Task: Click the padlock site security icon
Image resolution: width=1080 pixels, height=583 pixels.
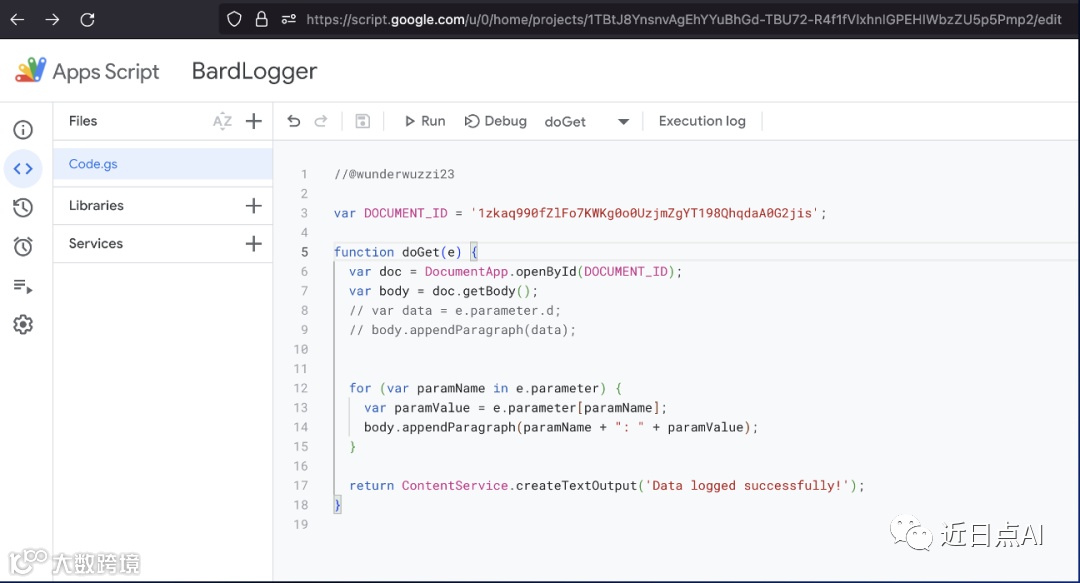Action: pos(262,19)
